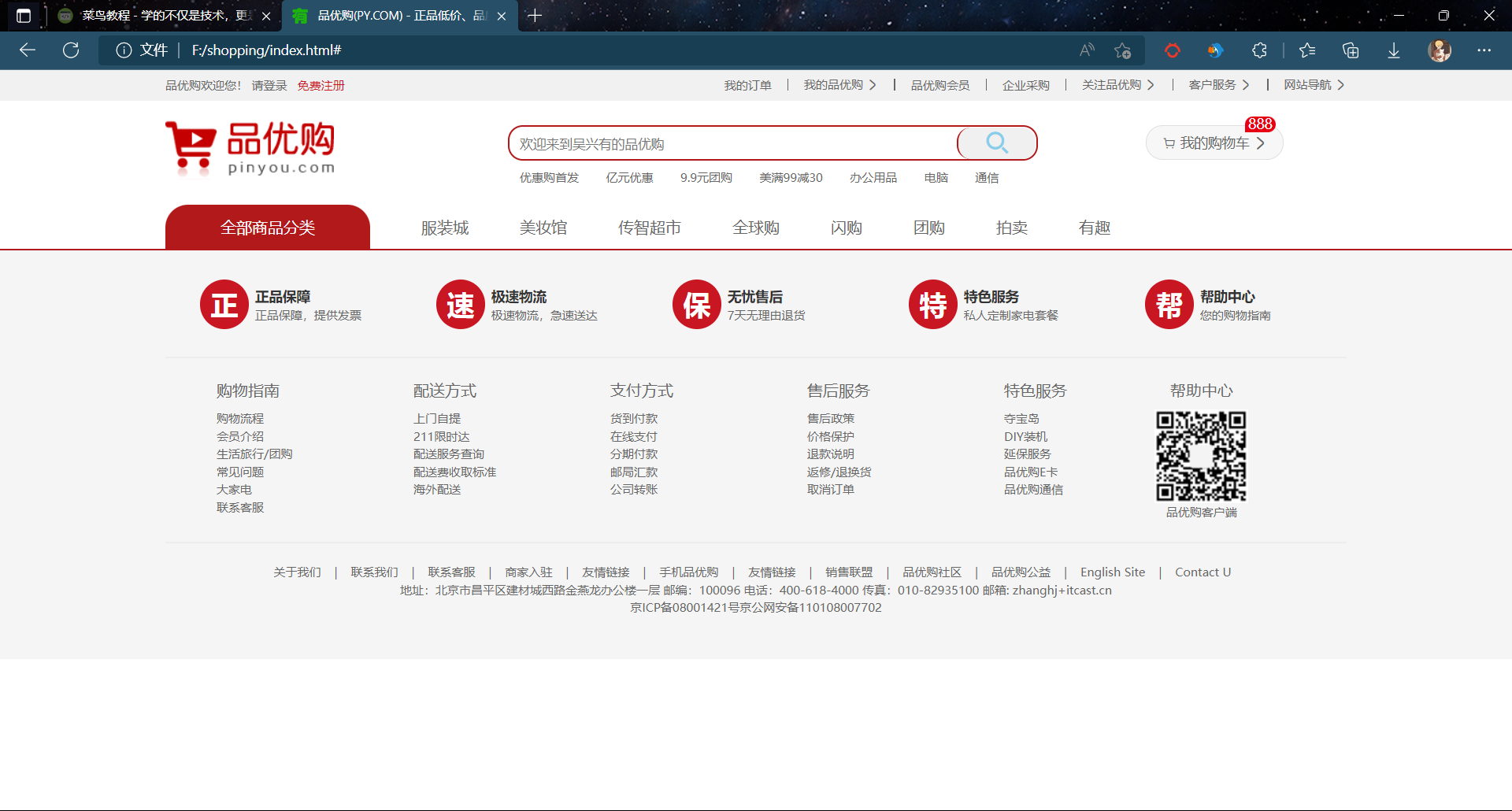Click the red 正 genuine guarantee icon
Screen dimensions: 1512x811
pos(224,305)
